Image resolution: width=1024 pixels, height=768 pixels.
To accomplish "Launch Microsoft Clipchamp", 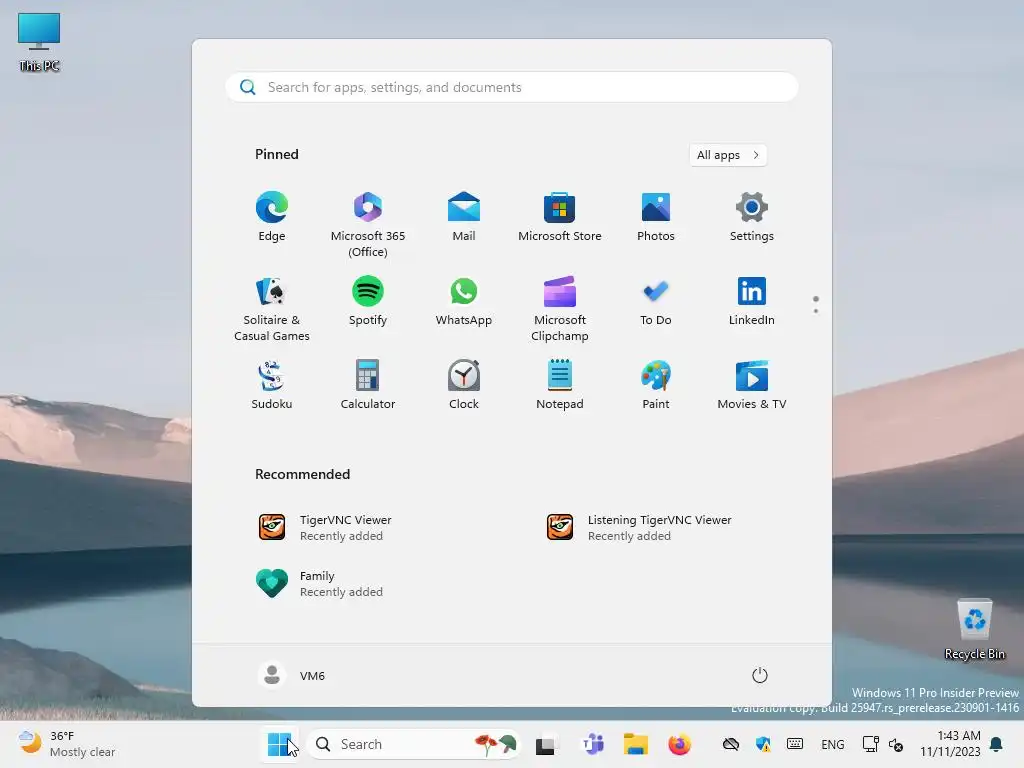I will point(560,309).
